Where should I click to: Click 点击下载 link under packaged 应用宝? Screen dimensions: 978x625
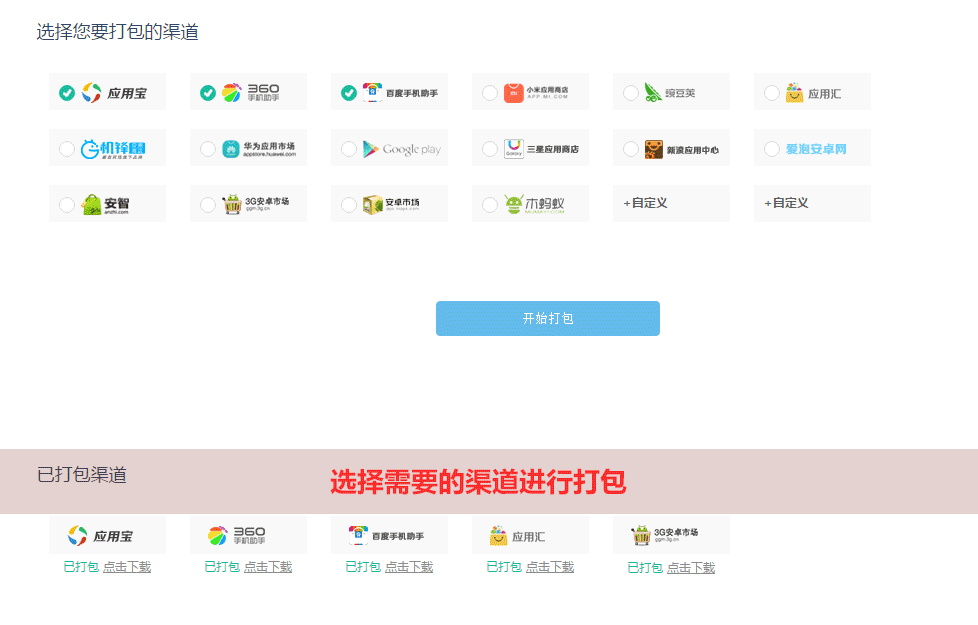pos(127,567)
